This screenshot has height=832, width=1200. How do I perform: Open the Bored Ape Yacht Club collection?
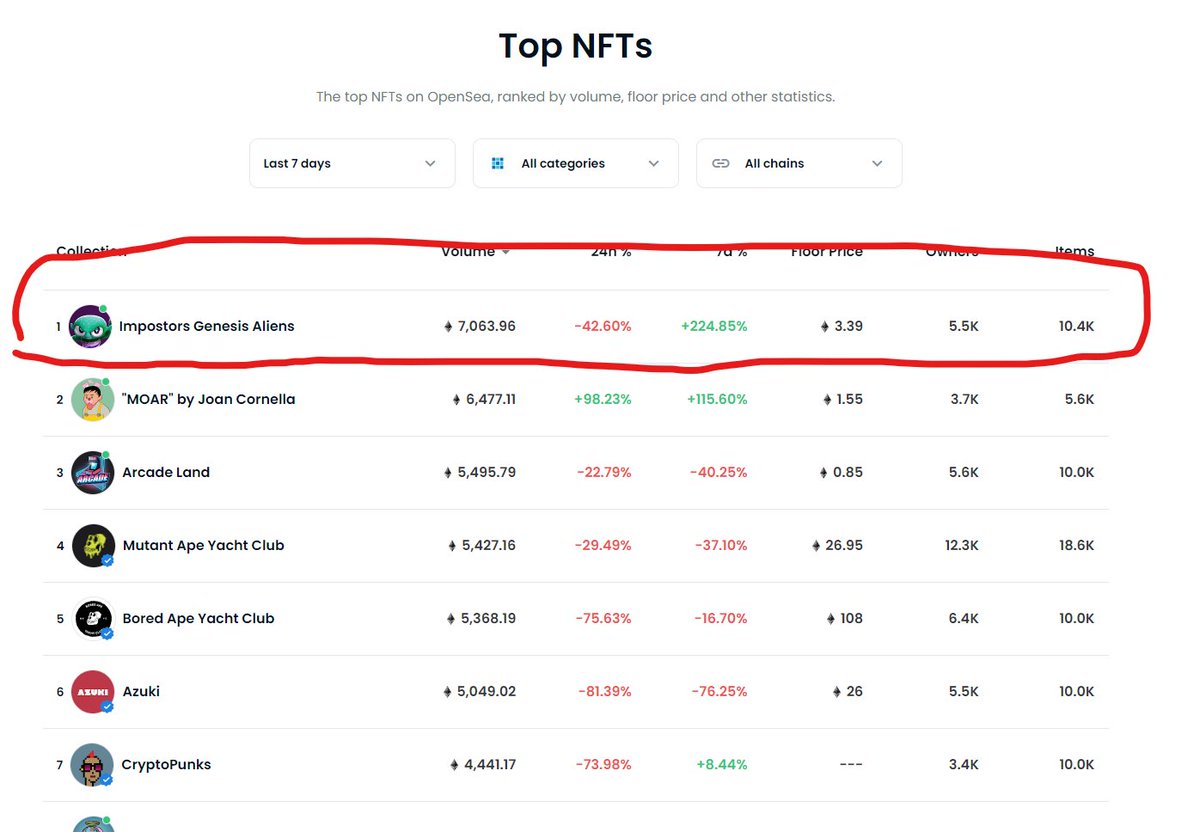(x=198, y=618)
